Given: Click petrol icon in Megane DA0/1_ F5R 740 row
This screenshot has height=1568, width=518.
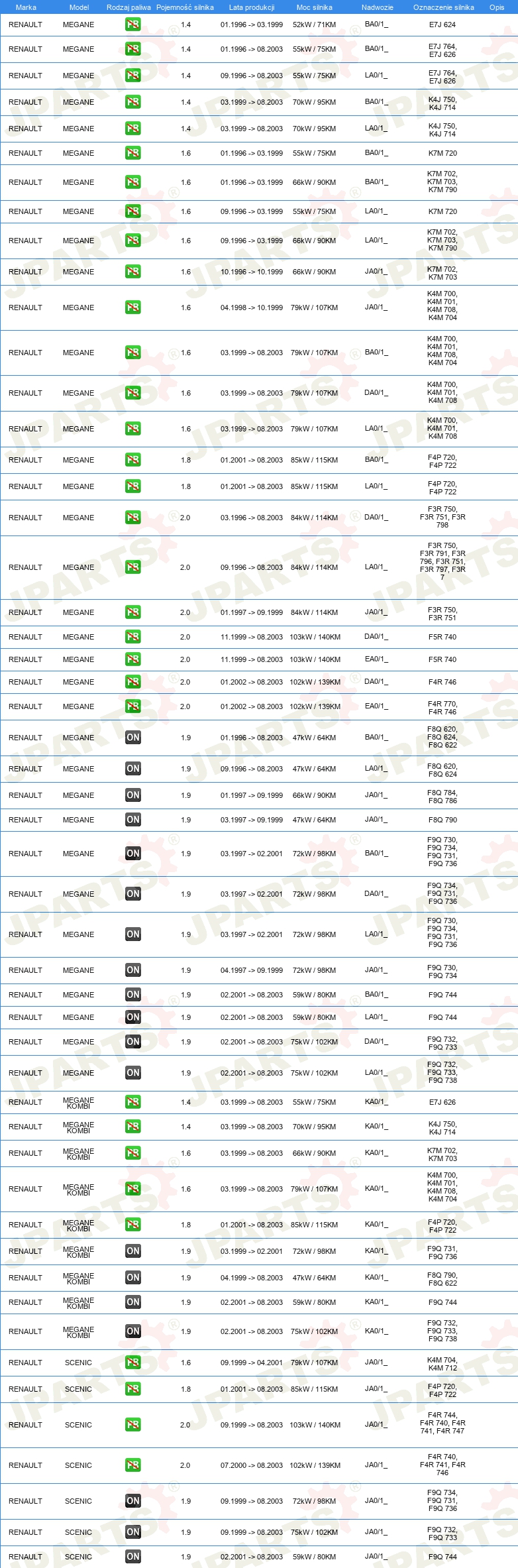Looking at the screenshot, I should click(x=132, y=637).
